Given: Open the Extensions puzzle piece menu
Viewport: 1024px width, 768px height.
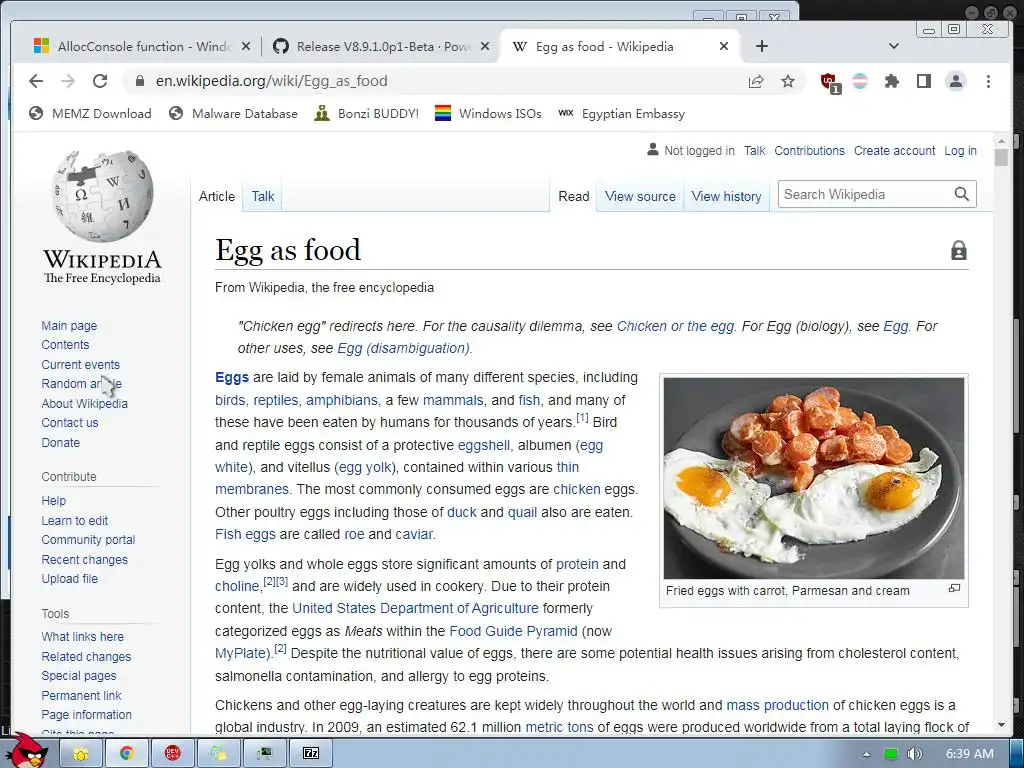Looking at the screenshot, I should point(891,81).
